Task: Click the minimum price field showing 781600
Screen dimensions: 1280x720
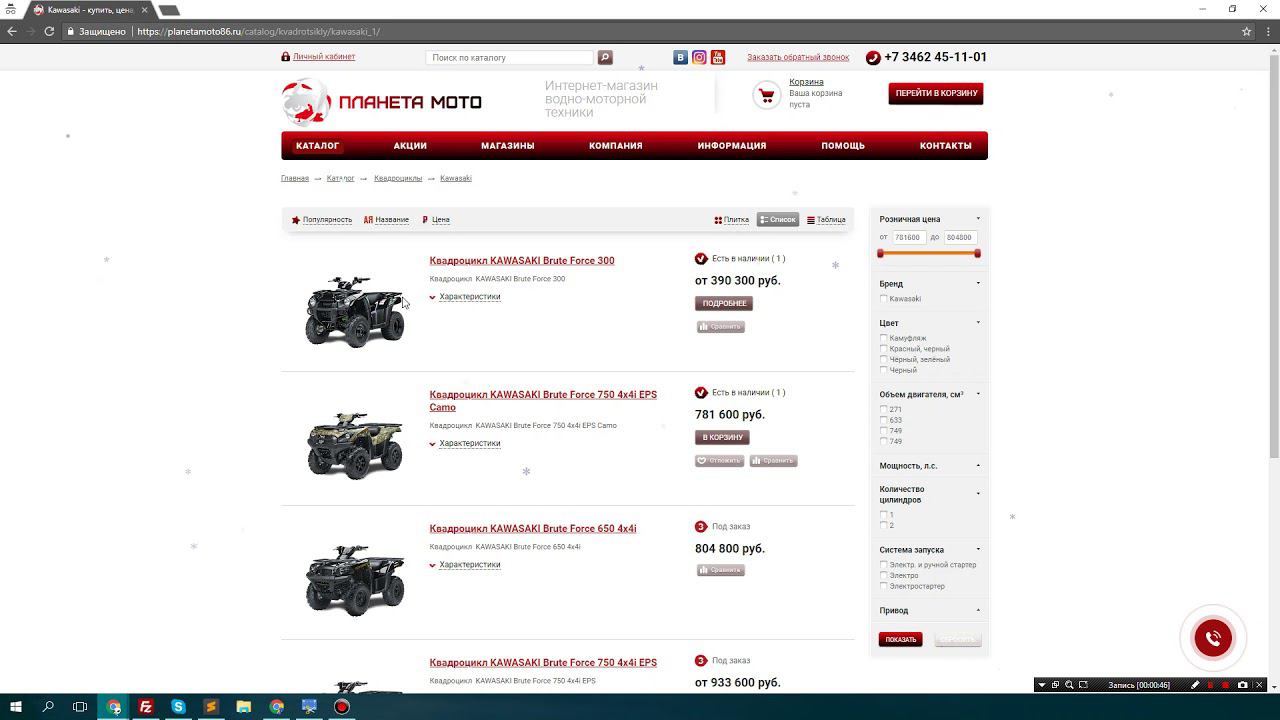Action: tap(908, 238)
